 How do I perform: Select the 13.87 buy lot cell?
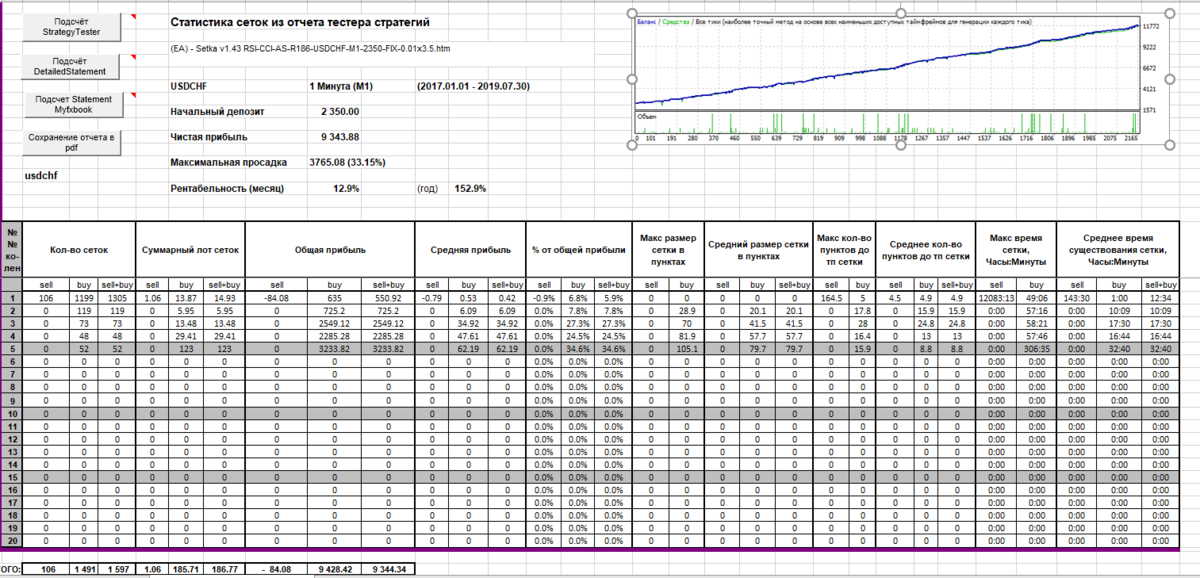185,297
